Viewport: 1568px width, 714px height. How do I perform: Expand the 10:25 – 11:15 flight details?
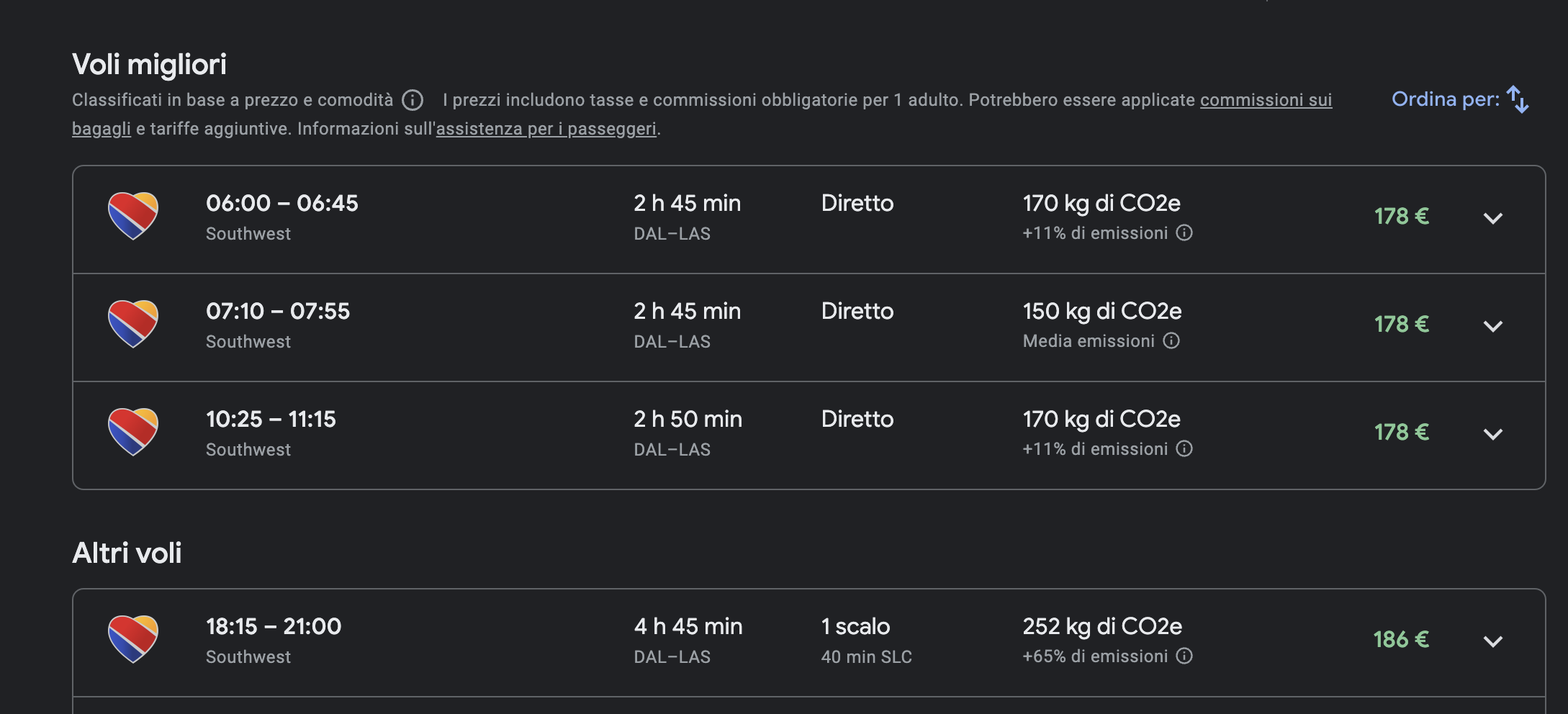pyautogui.click(x=1493, y=434)
